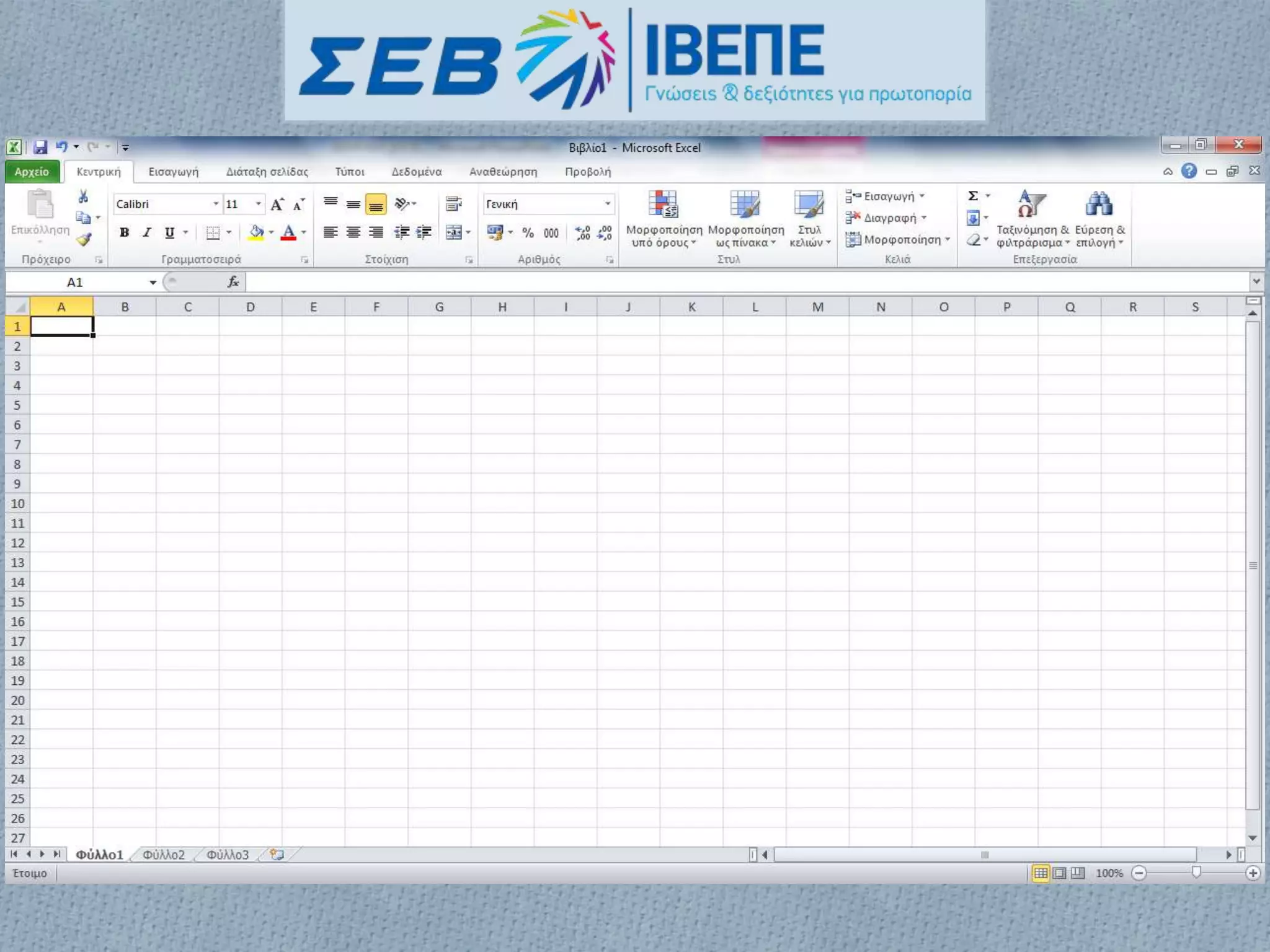
Task: Expand the Calibri font name dropdown
Action: pos(216,204)
